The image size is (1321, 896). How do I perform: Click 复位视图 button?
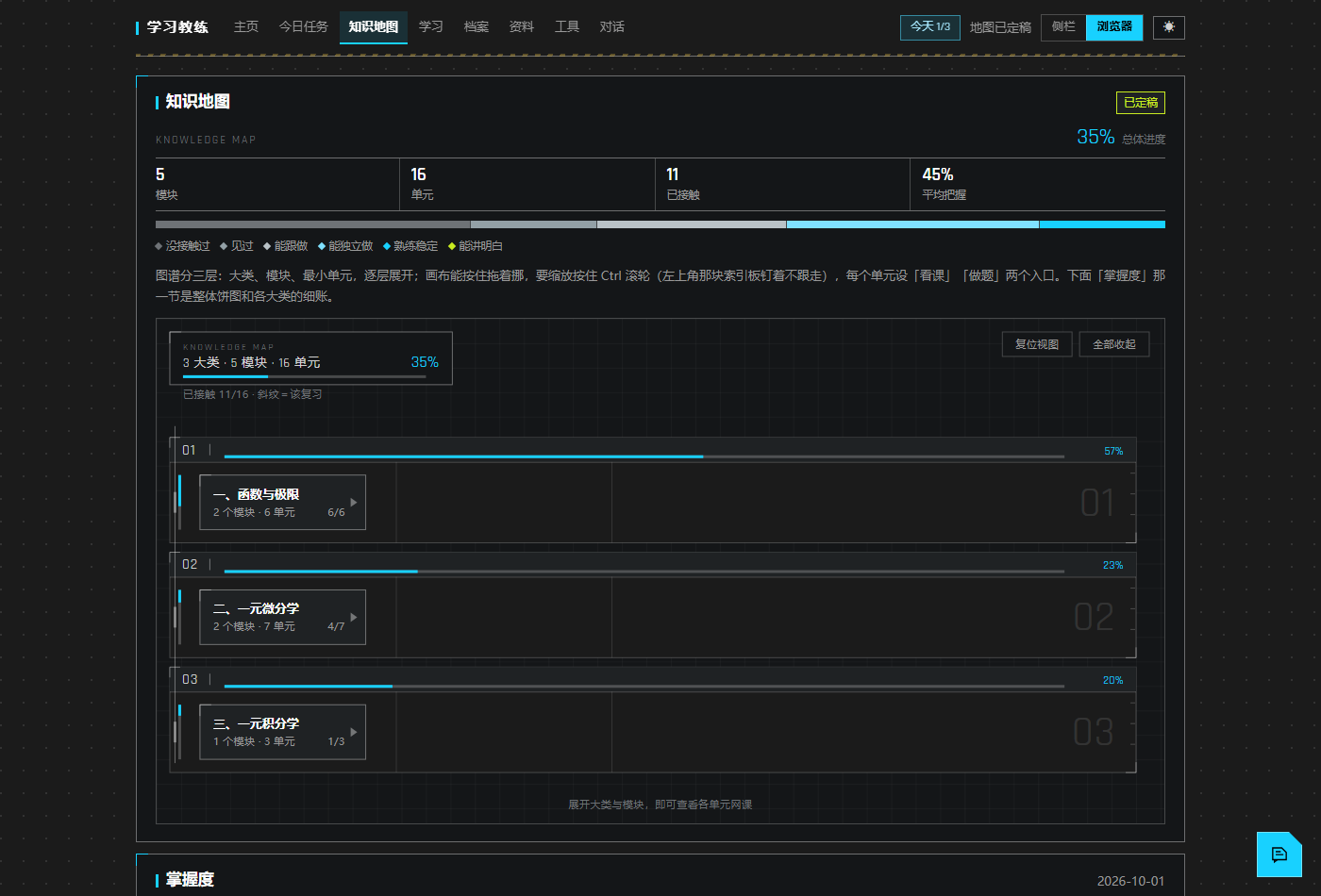1037,344
